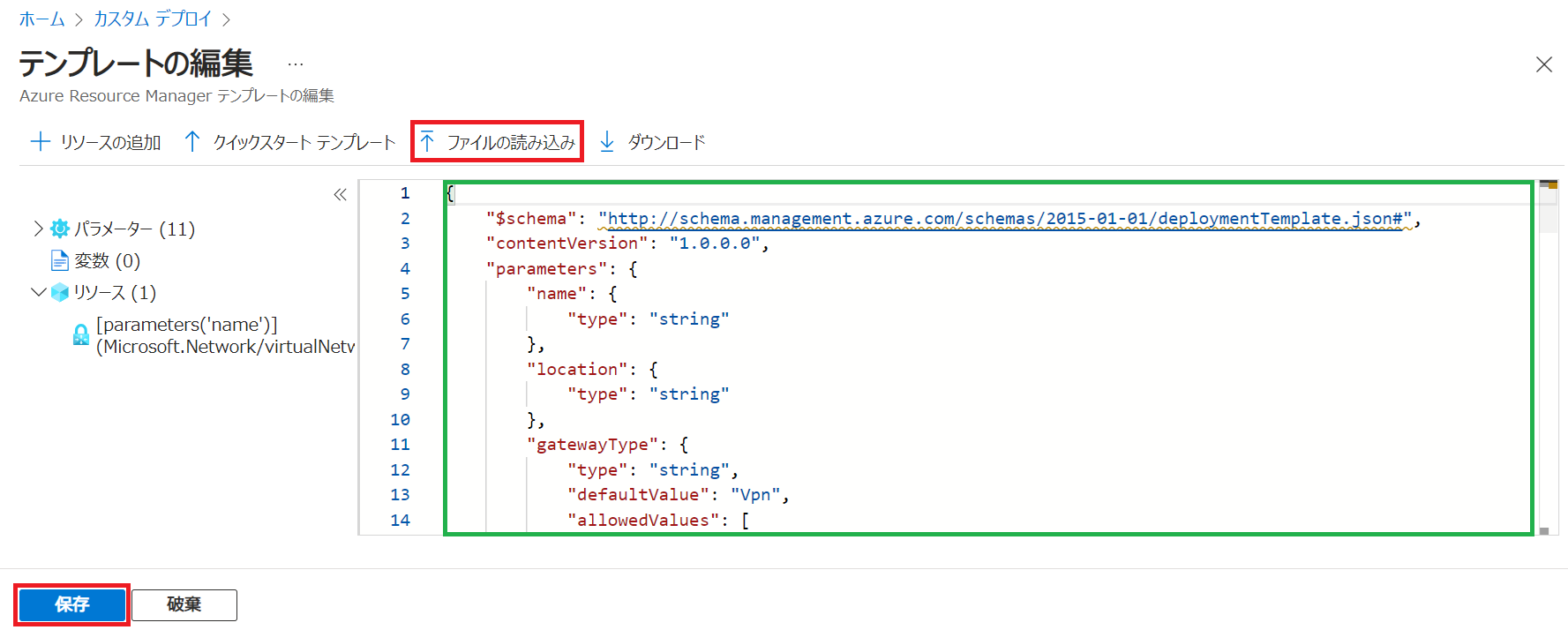Click the "gatewayType" key on line 11
Viewport: 1568px width, 630px height.
[592, 444]
